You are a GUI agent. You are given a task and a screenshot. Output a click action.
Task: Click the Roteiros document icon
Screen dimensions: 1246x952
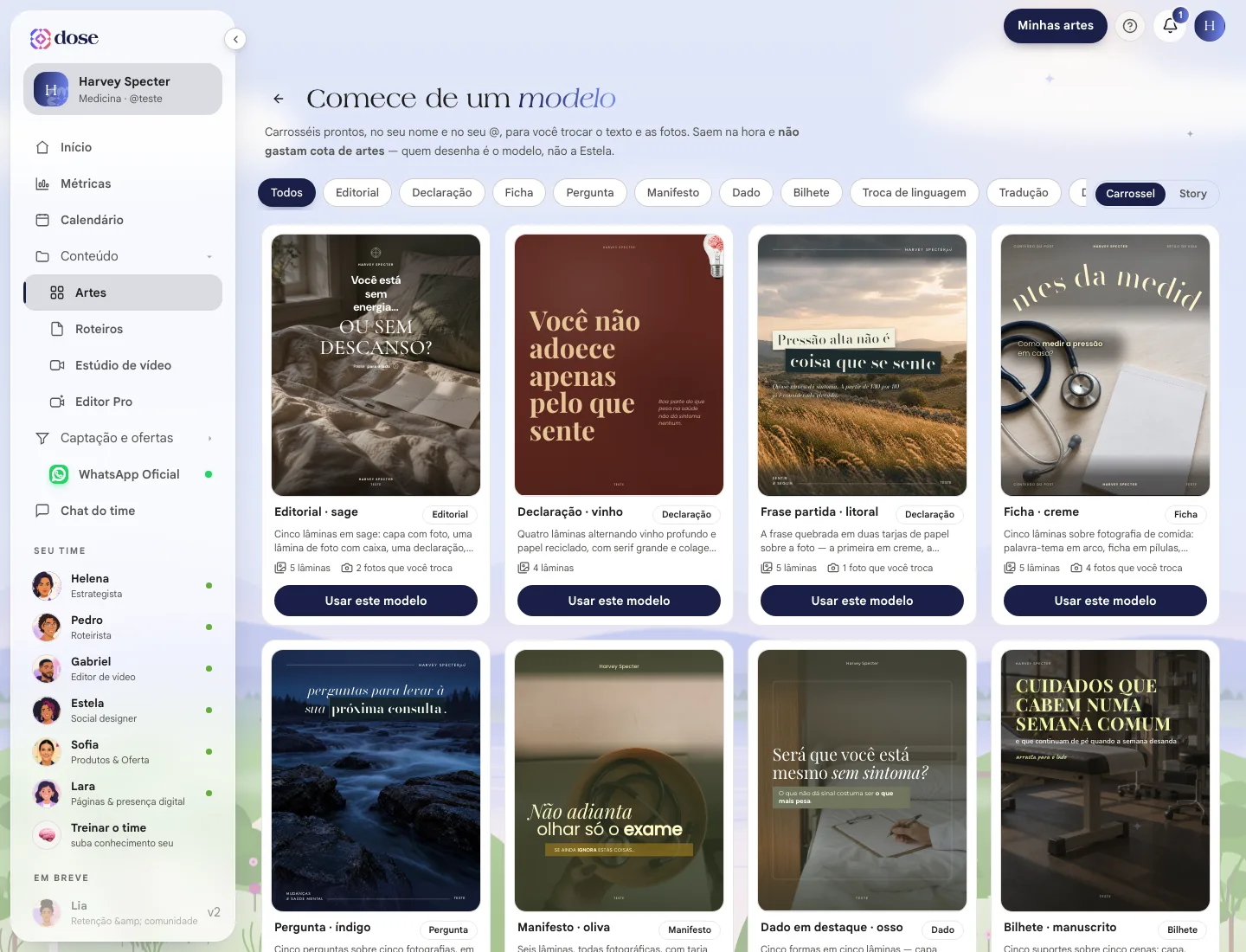[x=57, y=329]
